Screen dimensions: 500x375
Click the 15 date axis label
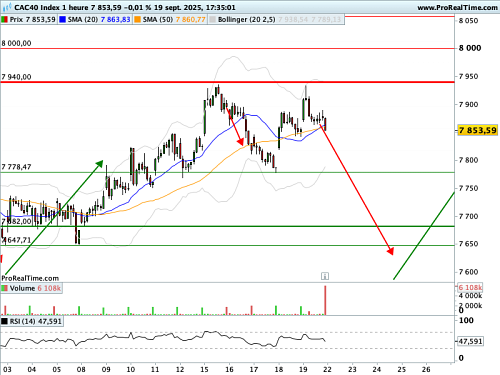click(x=204, y=369)
